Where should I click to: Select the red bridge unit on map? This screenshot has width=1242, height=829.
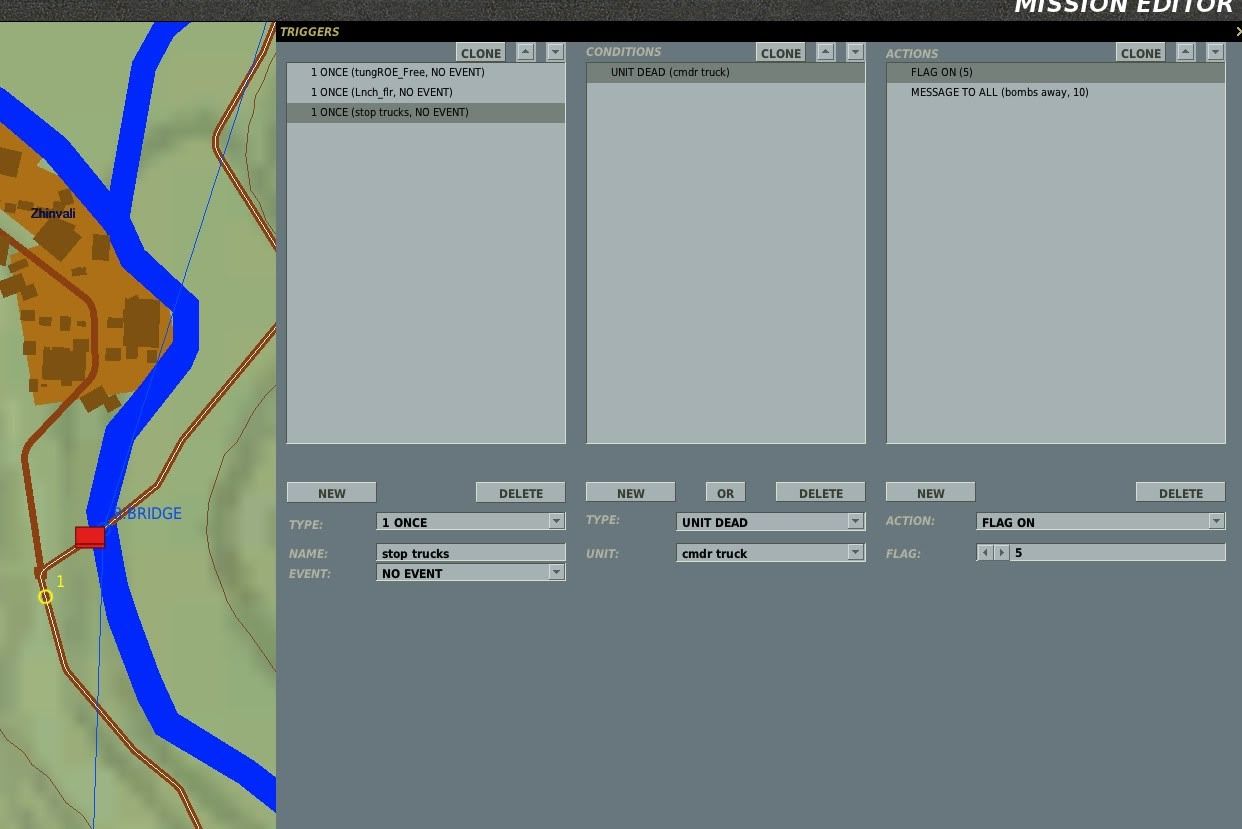[90, 537]
